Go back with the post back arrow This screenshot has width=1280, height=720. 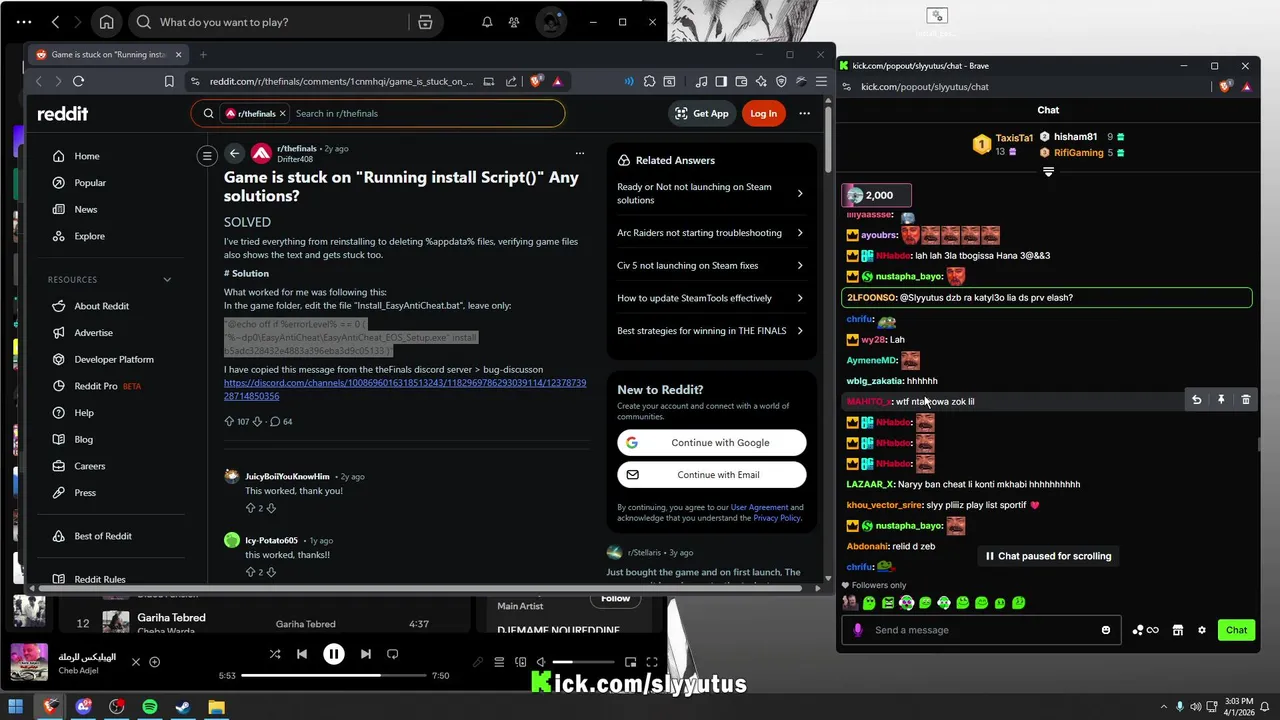point(234,153)
